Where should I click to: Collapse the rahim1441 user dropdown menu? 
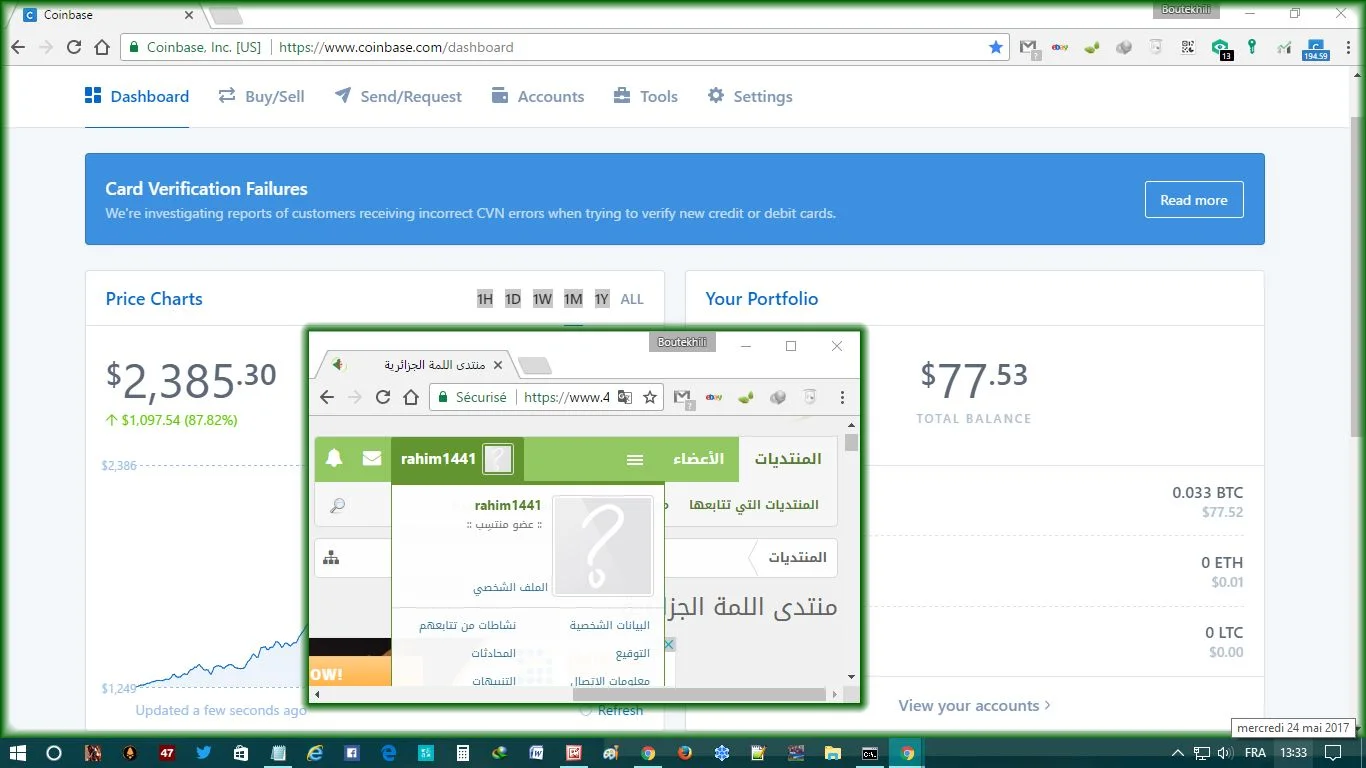click(439, 459)
